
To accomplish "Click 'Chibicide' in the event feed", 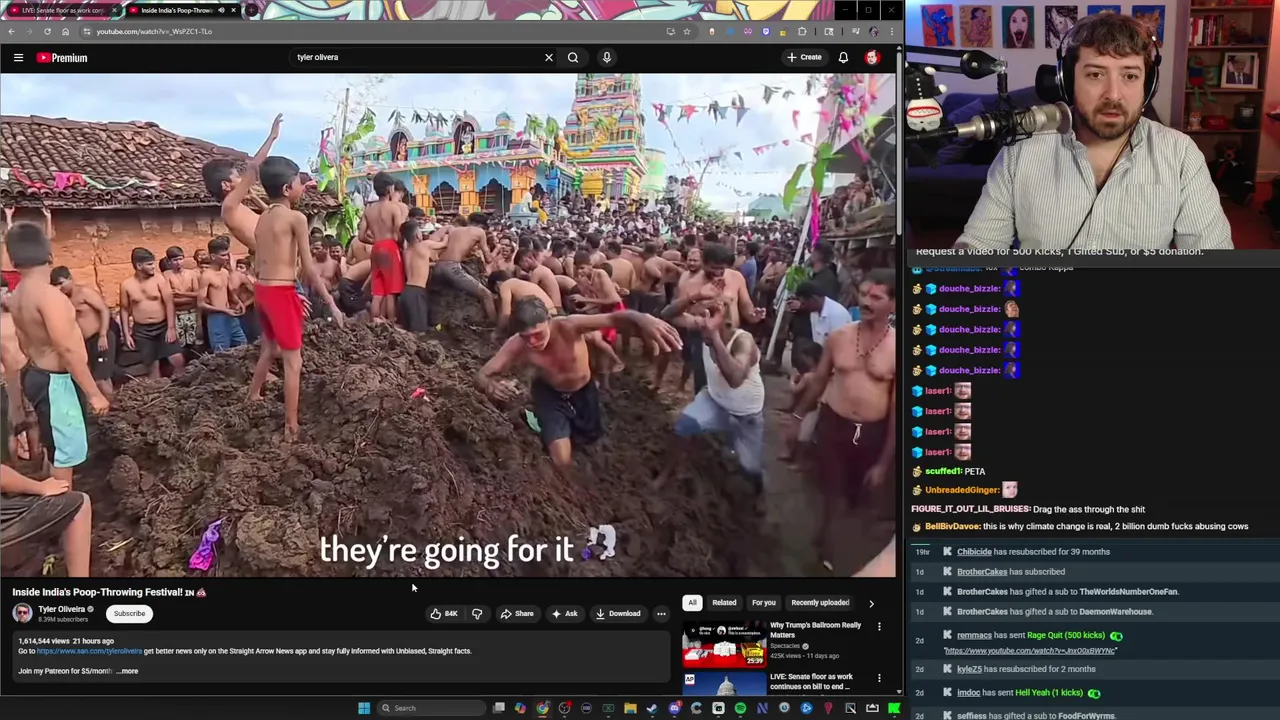I will (x=974, y=552).
